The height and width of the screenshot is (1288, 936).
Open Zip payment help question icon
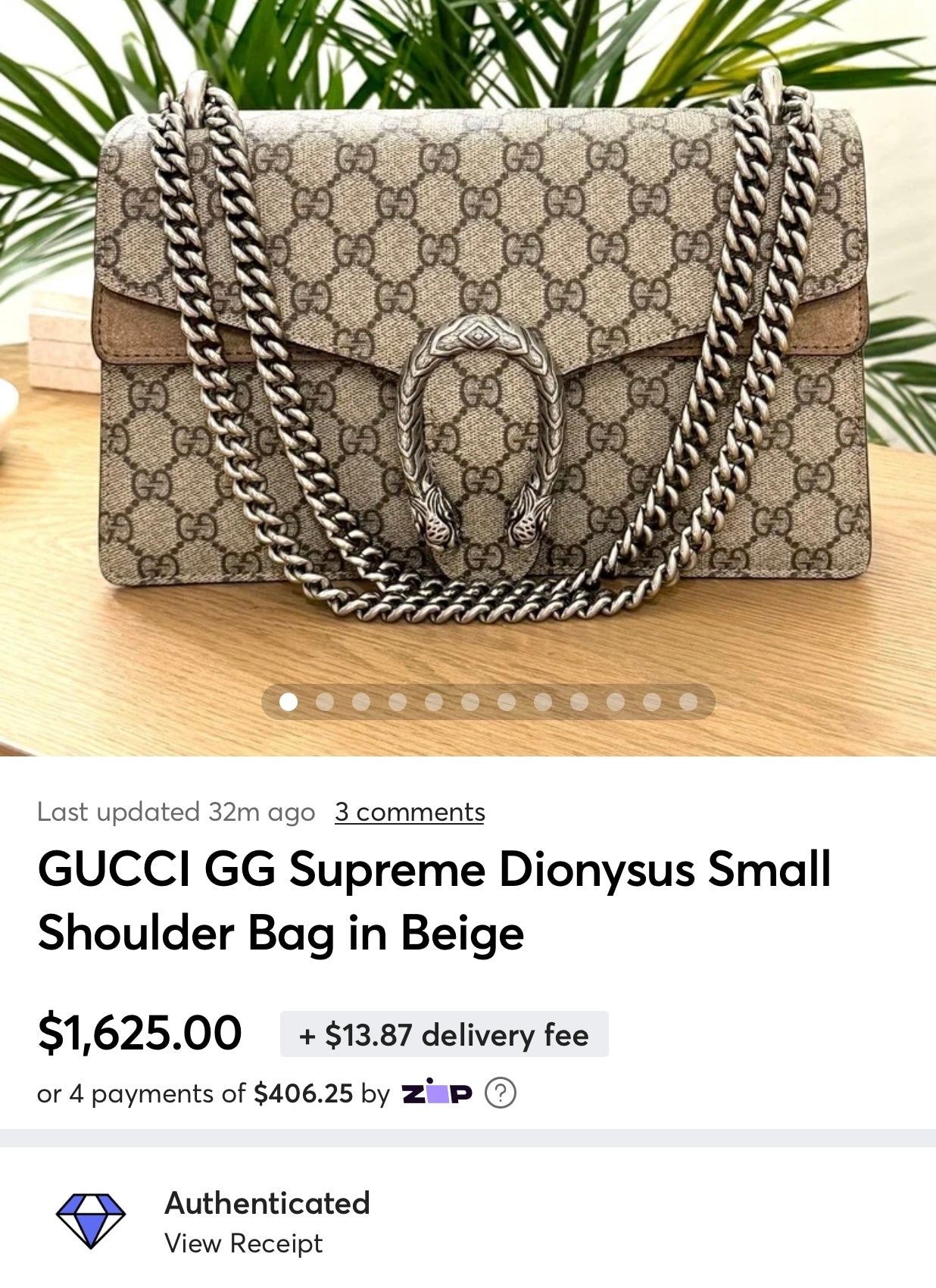[x=500, y=1093]
